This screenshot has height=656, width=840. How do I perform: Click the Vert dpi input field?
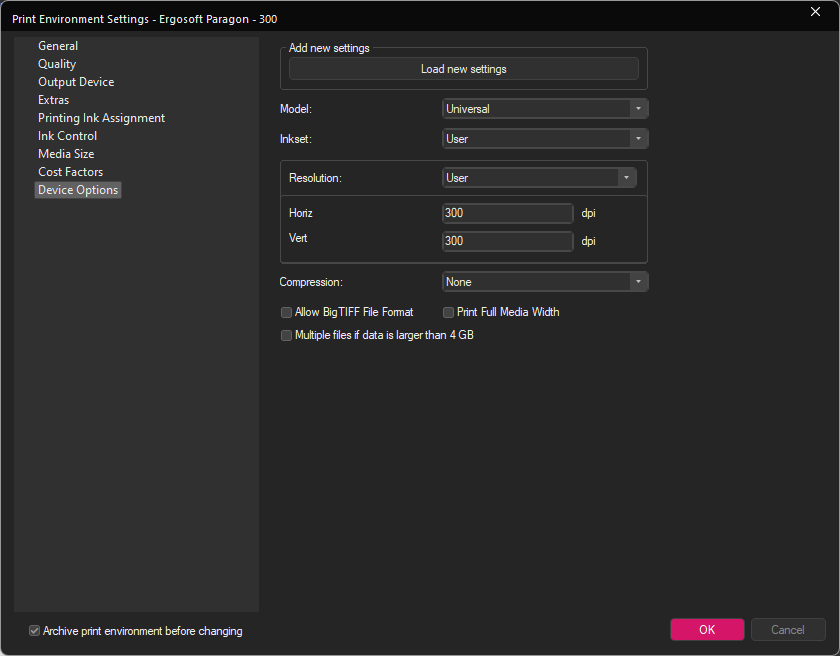tap(508, 241)
